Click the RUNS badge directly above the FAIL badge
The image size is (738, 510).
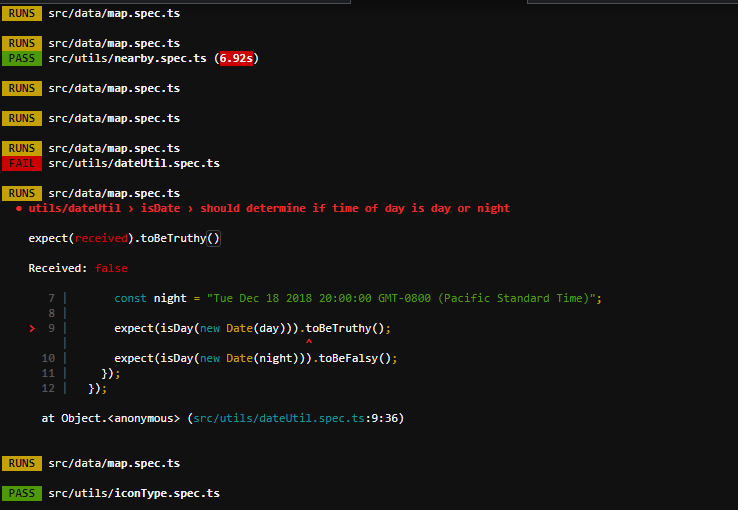(x=22, y=148)
